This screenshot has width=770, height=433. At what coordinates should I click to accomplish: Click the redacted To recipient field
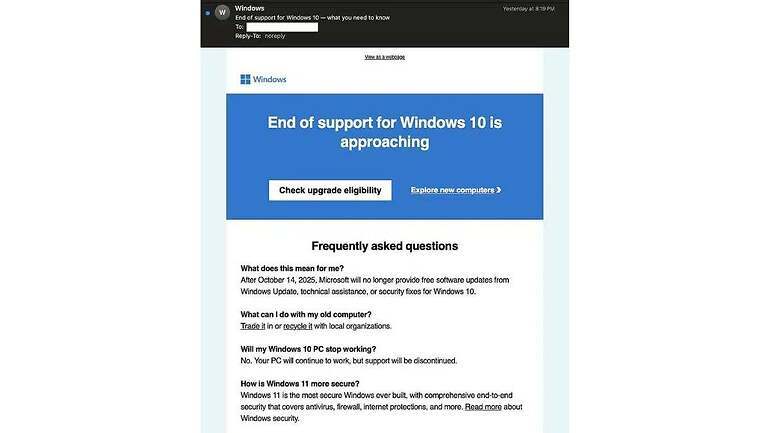282,27
